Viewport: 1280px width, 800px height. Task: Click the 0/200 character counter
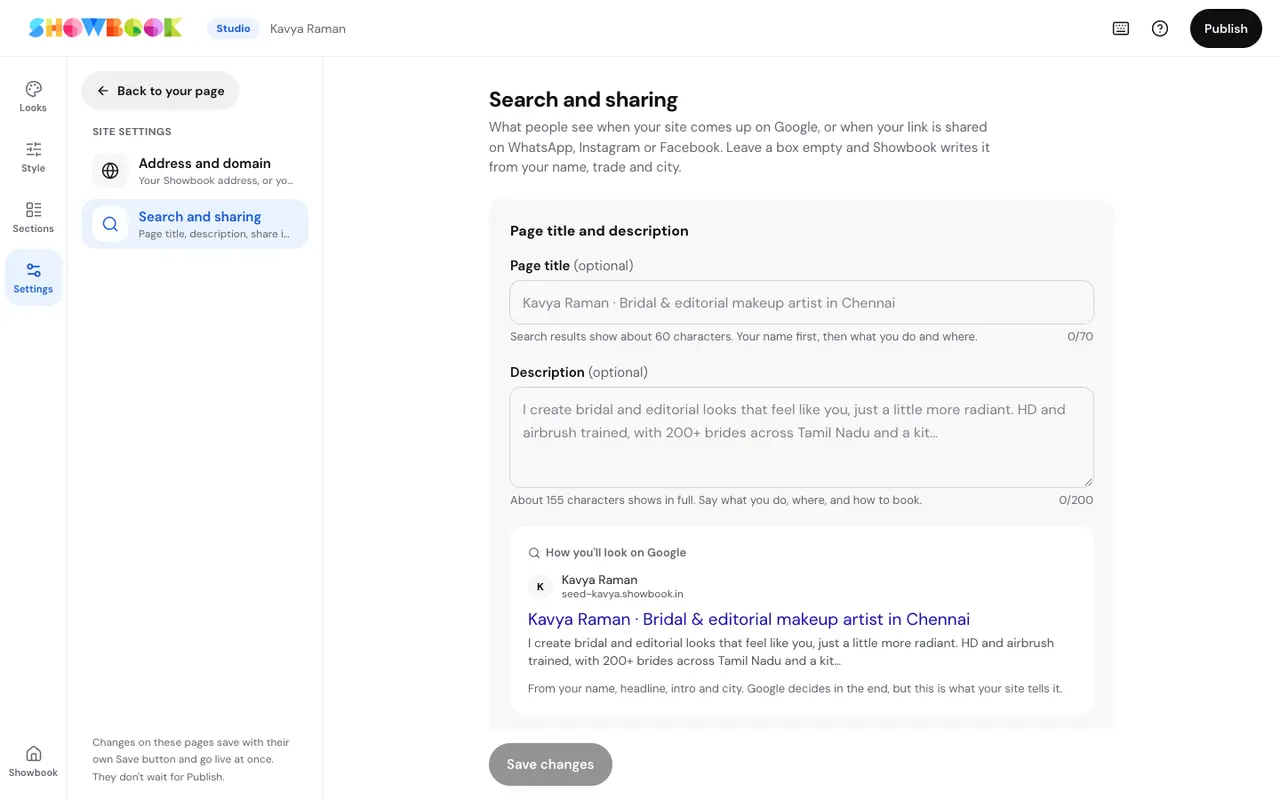coord(1076,500)
